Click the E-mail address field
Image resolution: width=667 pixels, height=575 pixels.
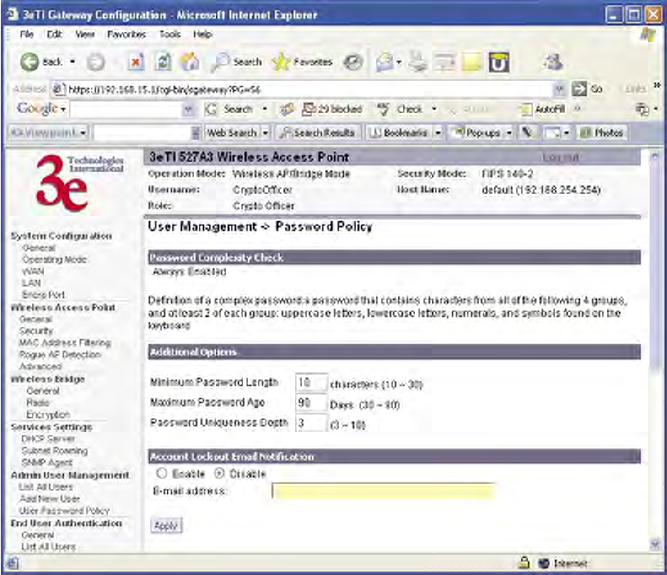coord(383,491)
